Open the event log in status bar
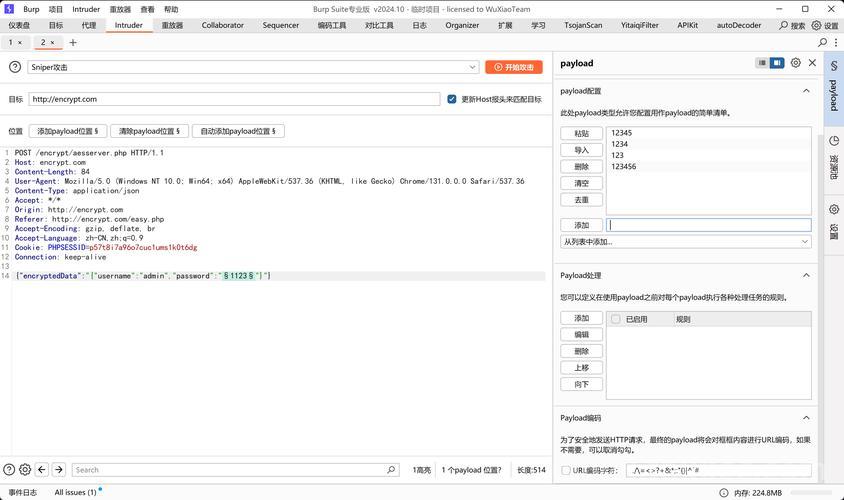 (23, 492)
